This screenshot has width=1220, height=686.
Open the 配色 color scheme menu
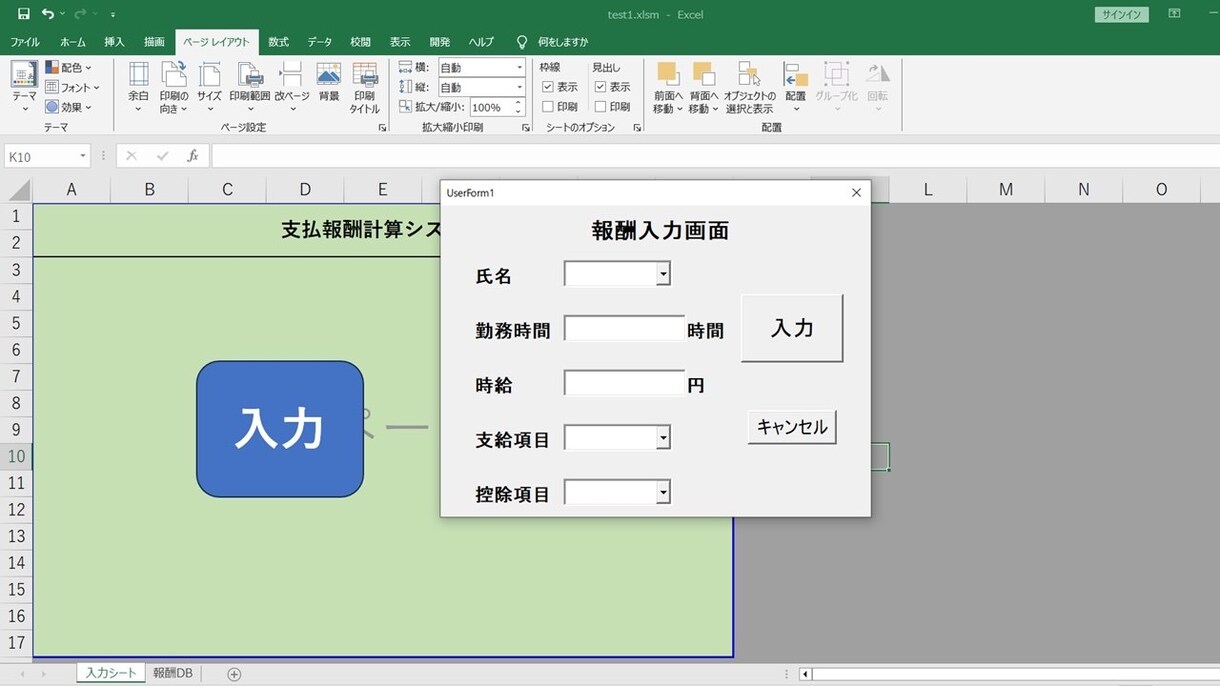(69, 68)
